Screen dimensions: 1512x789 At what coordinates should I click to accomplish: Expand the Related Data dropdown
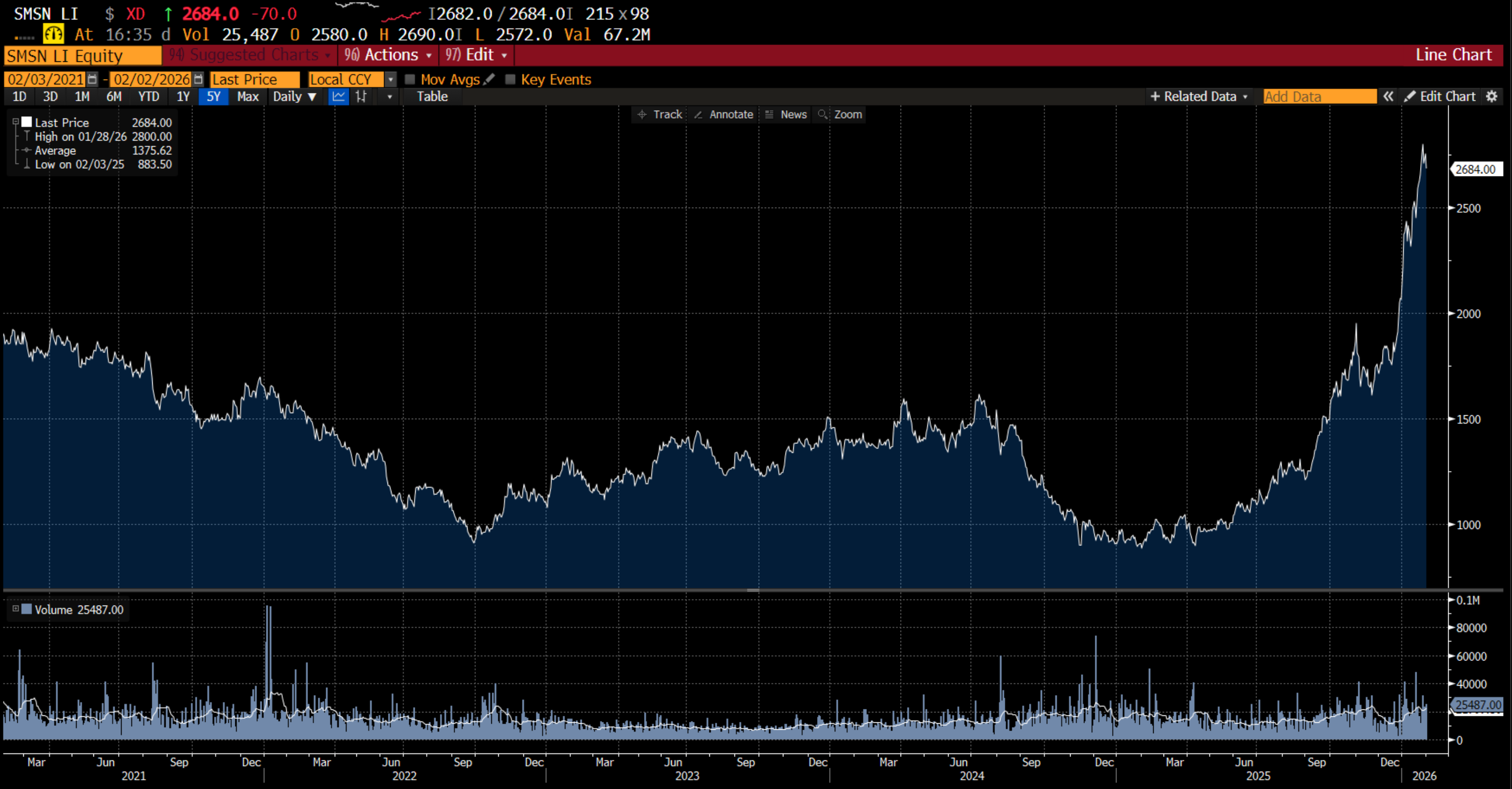point(1199,97)
